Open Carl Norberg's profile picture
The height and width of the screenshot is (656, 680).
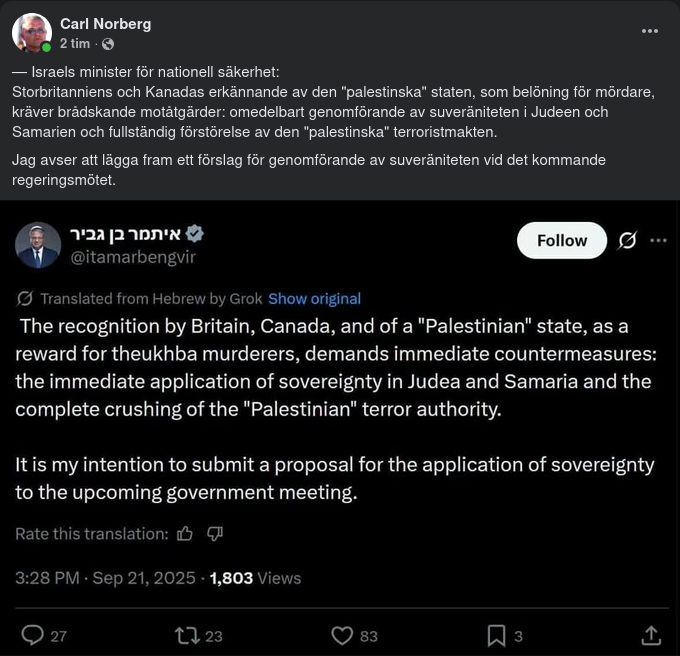coord(32,33)
